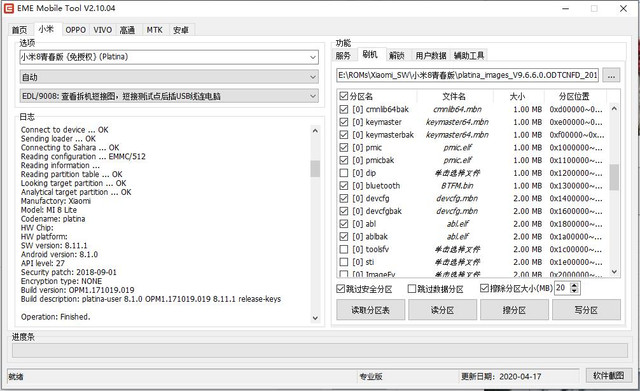The height and width of the screenshot is (391, 640).
Task: Uncheck the devcfgbak partition checkbox
Action: pyautogui.click(x=344, y=211)
